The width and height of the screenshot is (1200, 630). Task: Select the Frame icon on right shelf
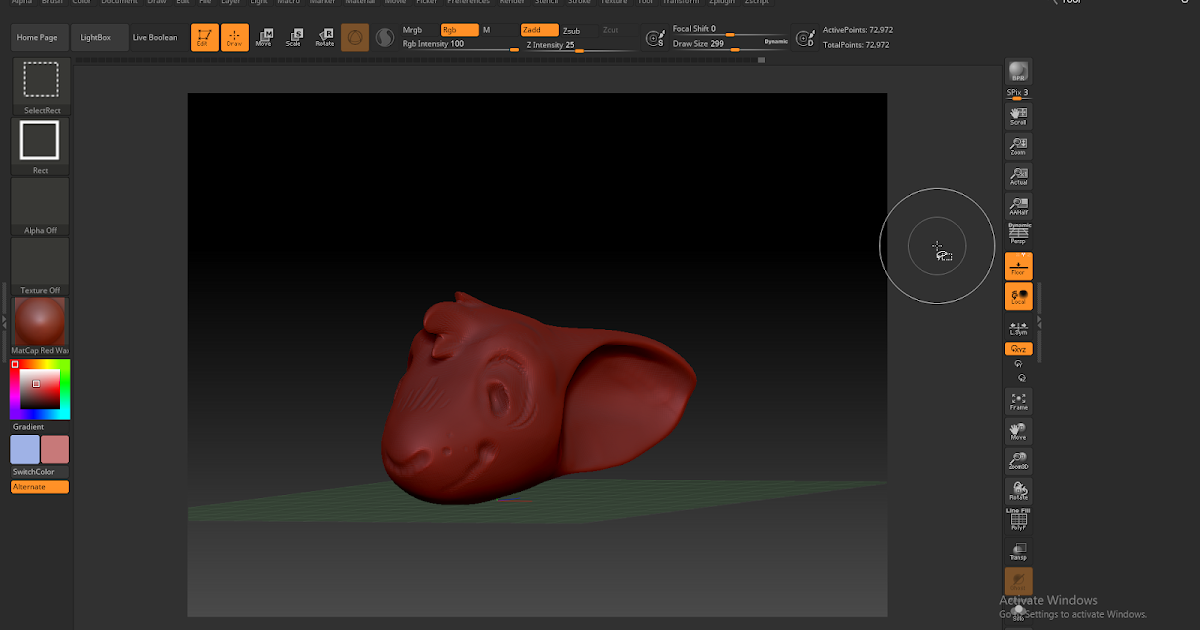click(x=1018, y=400)
